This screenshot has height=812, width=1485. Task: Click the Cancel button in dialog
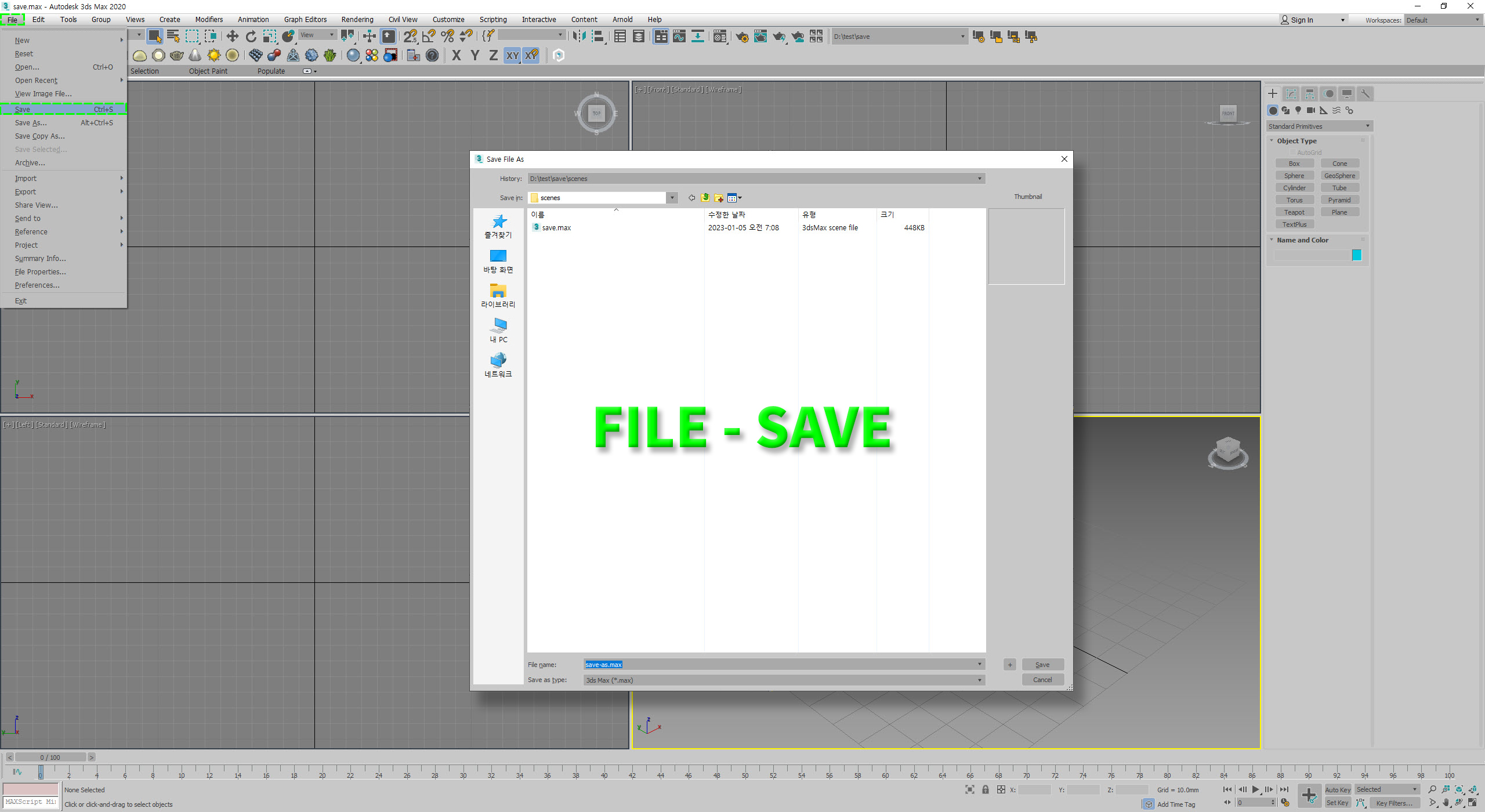(x=1042, y=680)
